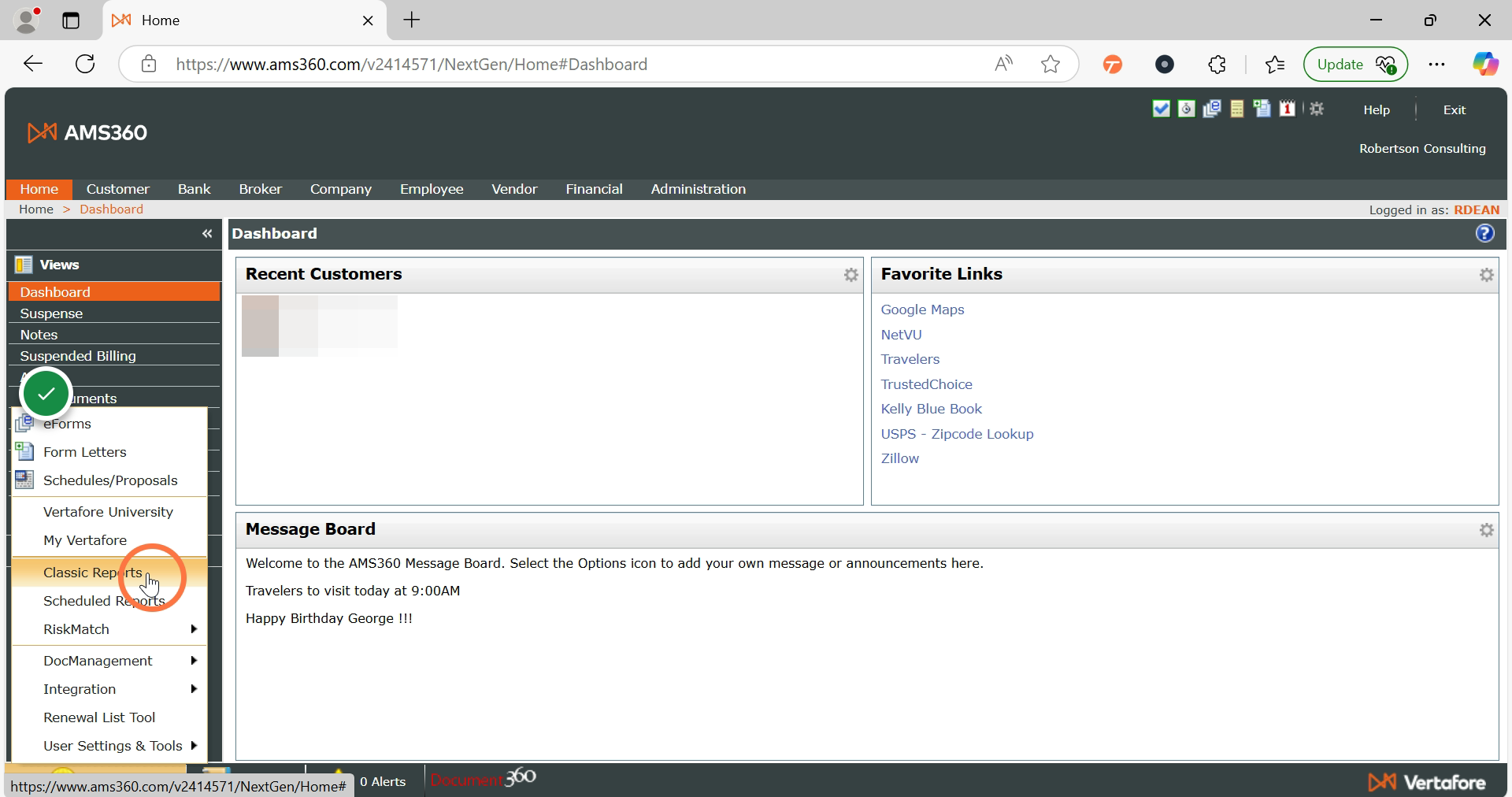Open the gear settings icon in header toolbar
Image resolution: width=1512 pixels, height=797 pixels.
[x=1317, y=109]
